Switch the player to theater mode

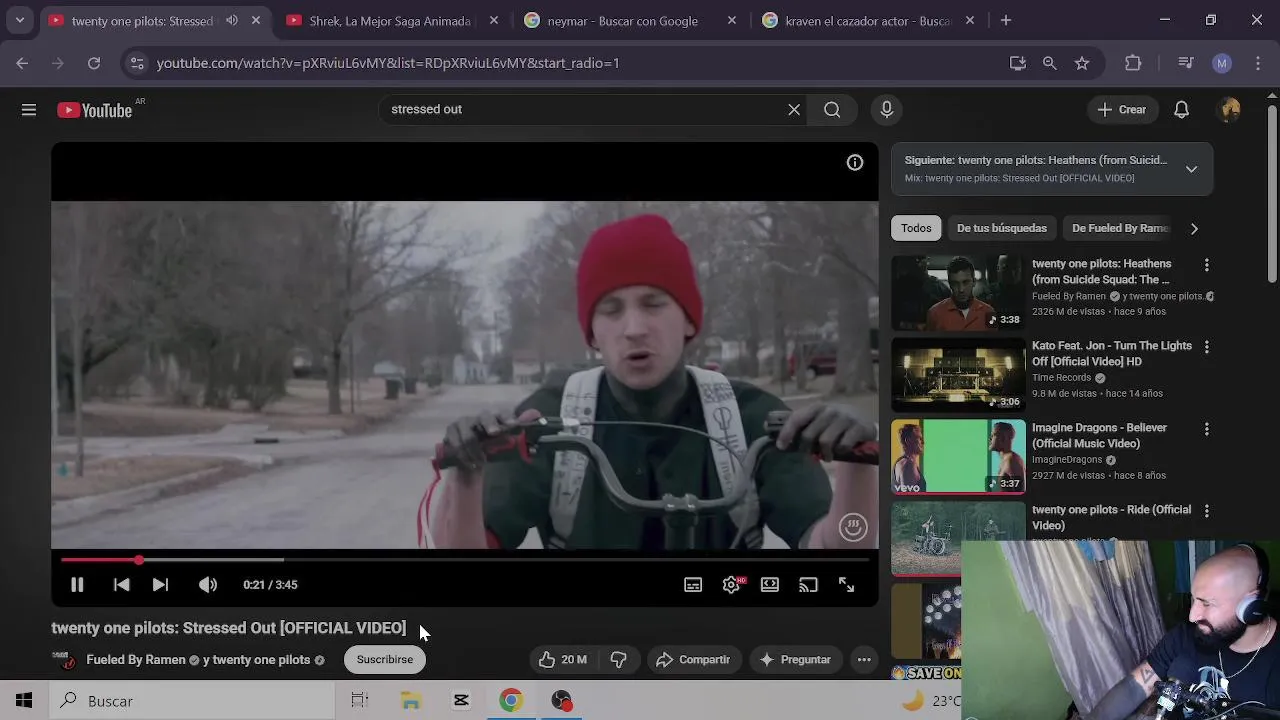(x=770, y=585)
